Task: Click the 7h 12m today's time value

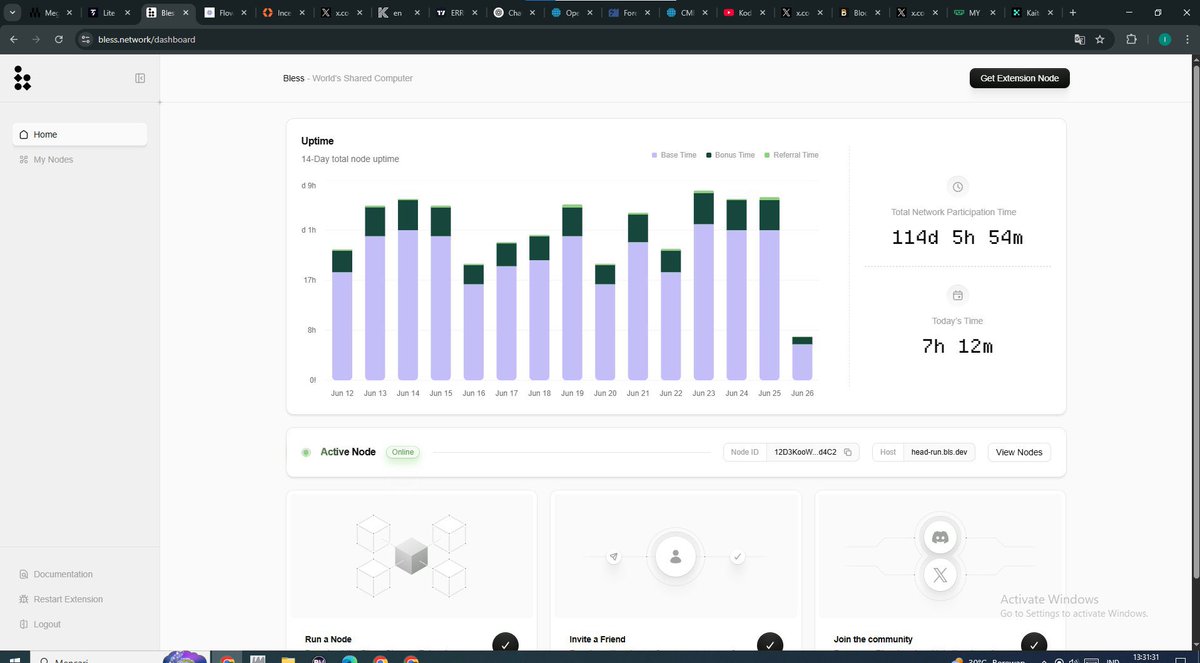Action: pyautogui.click(x=957, y=346)
